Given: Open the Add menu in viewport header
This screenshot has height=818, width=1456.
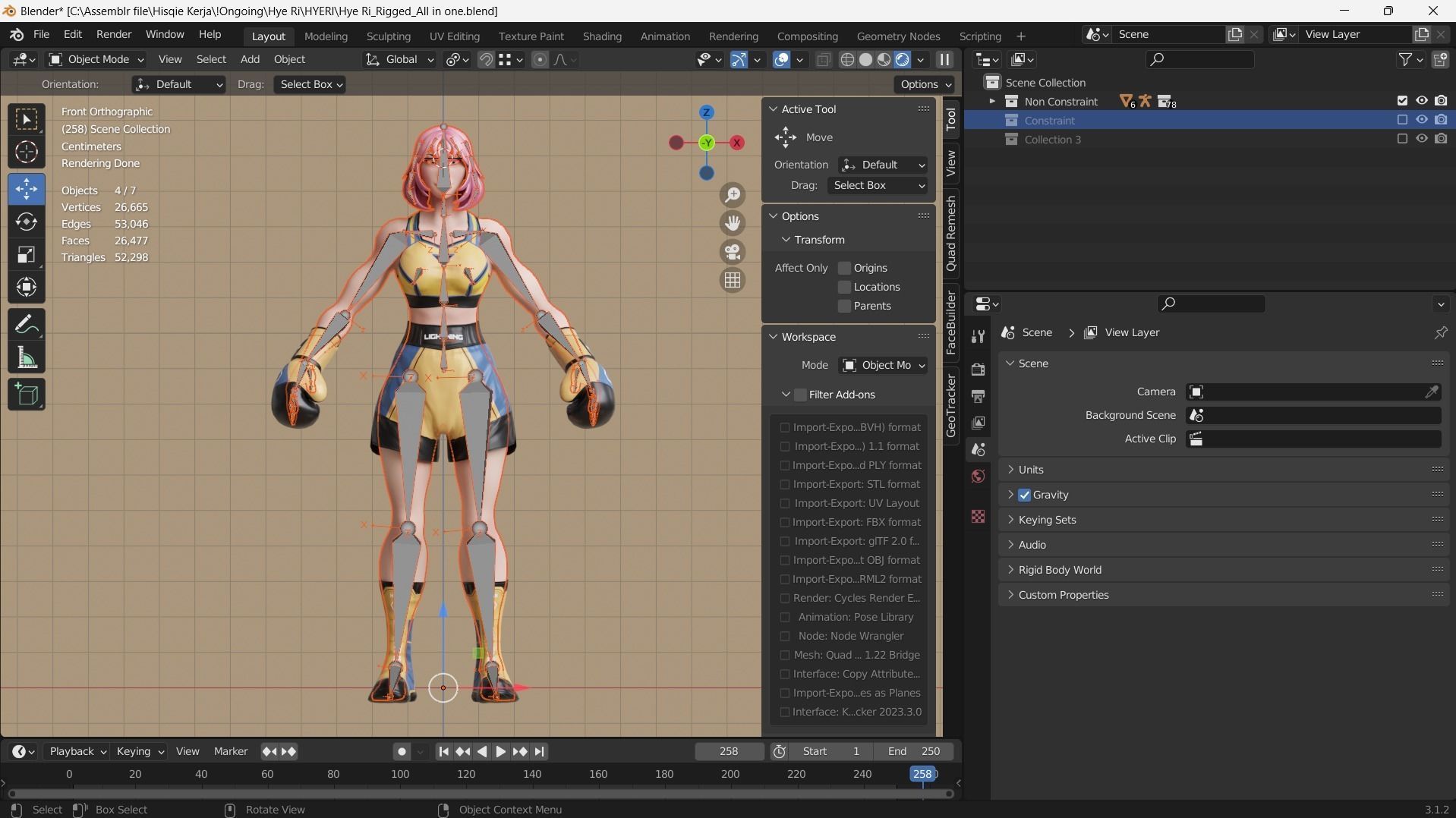Looking at the screenshot, I should click(x=250, y=59).
